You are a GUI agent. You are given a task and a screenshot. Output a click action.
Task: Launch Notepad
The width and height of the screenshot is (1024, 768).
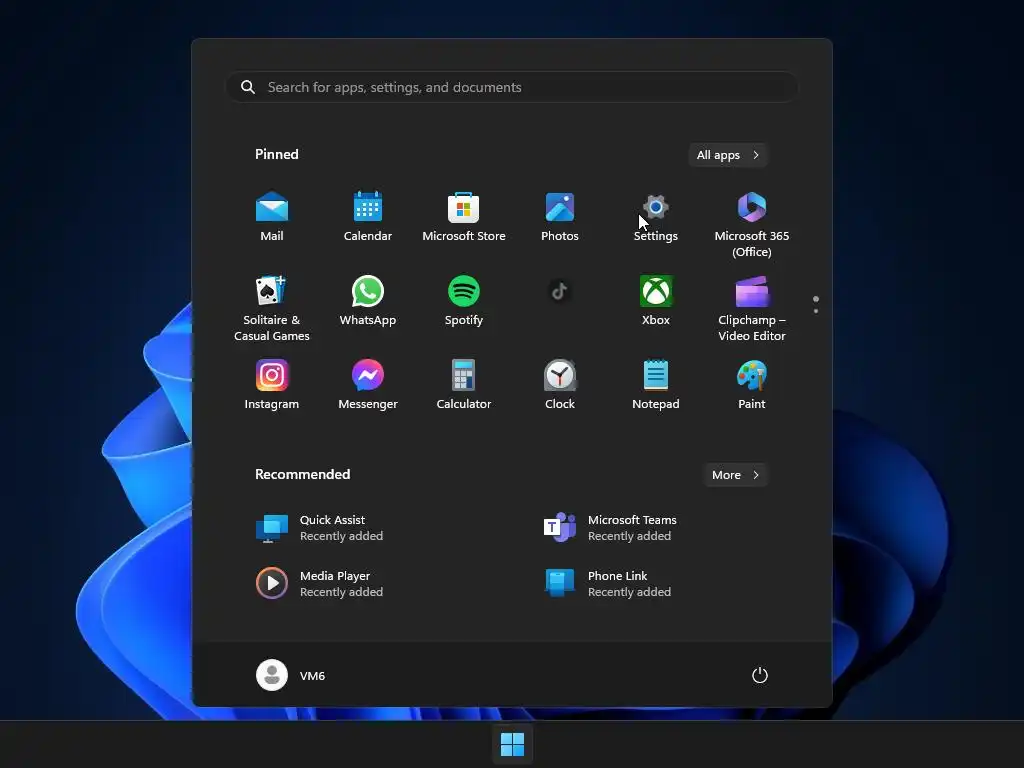pyautogui.click(x=656, y=385)
